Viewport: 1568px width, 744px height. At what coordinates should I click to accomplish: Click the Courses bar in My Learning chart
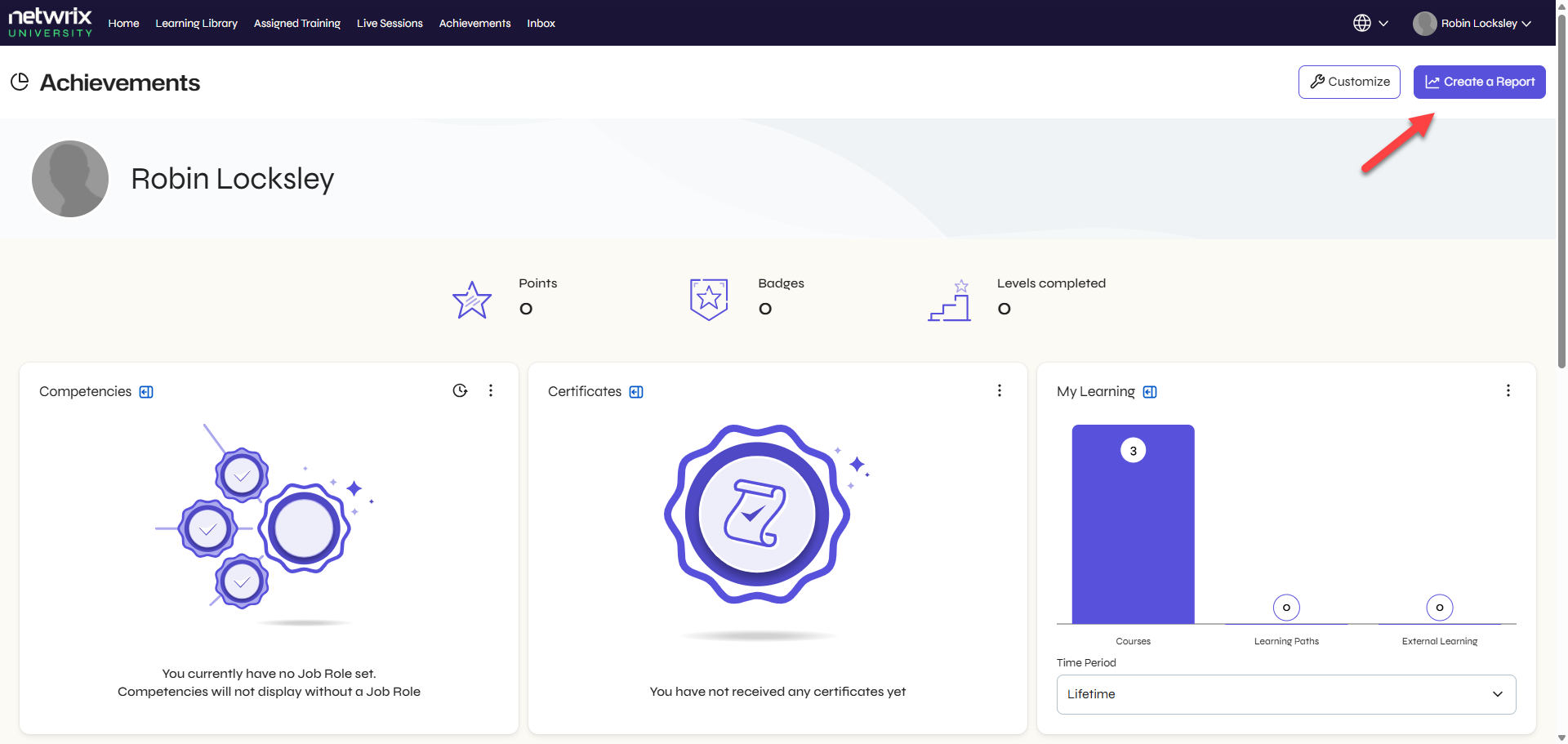(1133, 531)
